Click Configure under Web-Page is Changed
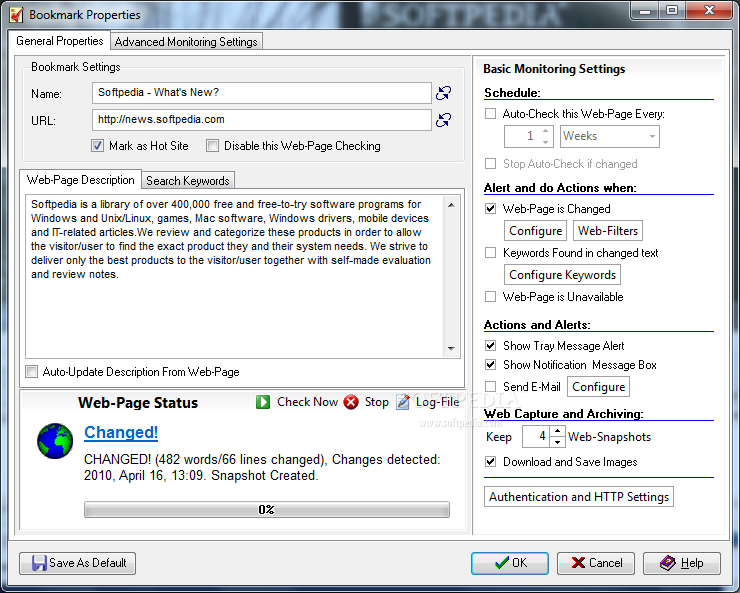Viewport: 740px width, 593px height. pyautogui.click(x=535, y=231)
